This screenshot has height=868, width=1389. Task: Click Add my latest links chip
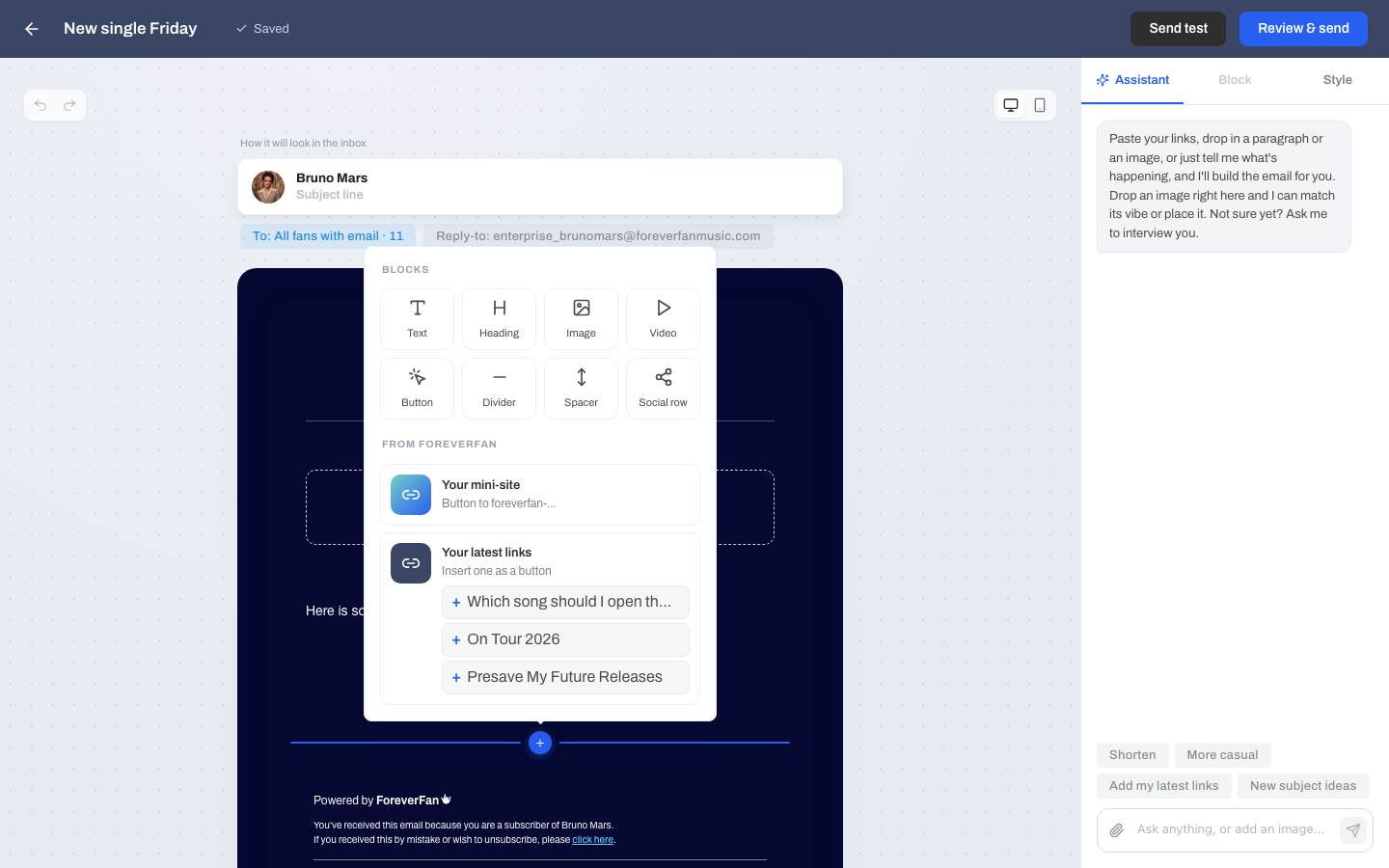(x=1163, y=786)
